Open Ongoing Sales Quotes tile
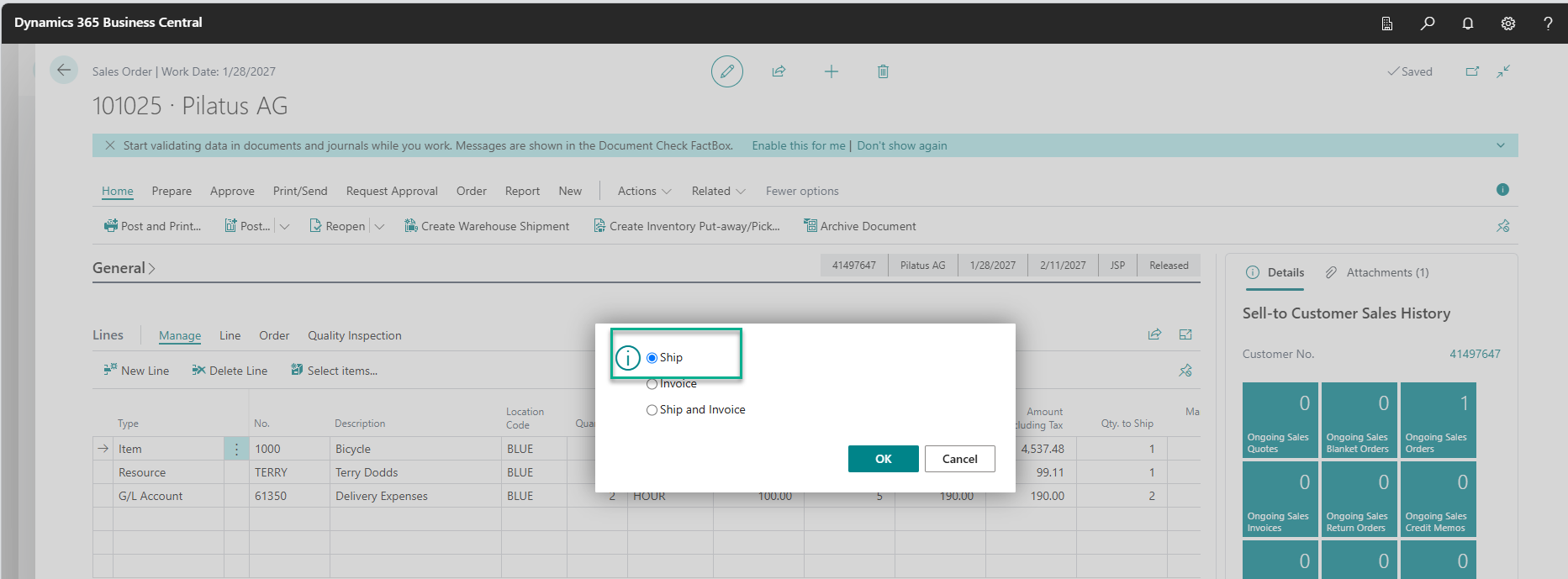1568x579 pixels. (x=1280, y=420)
